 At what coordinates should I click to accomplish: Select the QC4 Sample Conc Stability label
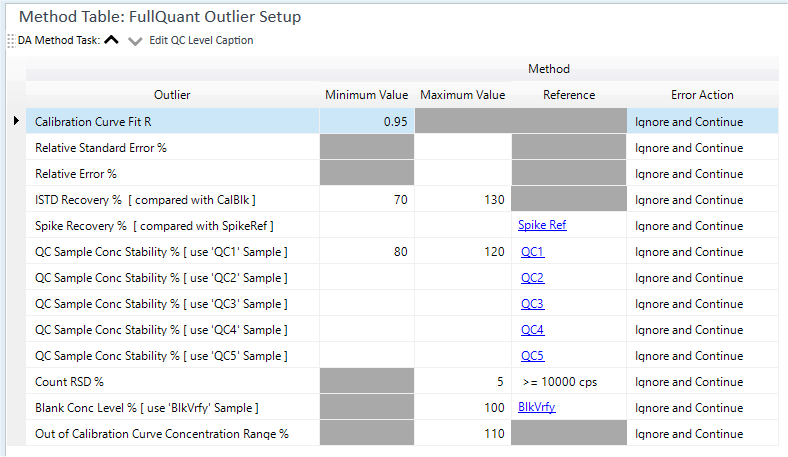point(161,330)
